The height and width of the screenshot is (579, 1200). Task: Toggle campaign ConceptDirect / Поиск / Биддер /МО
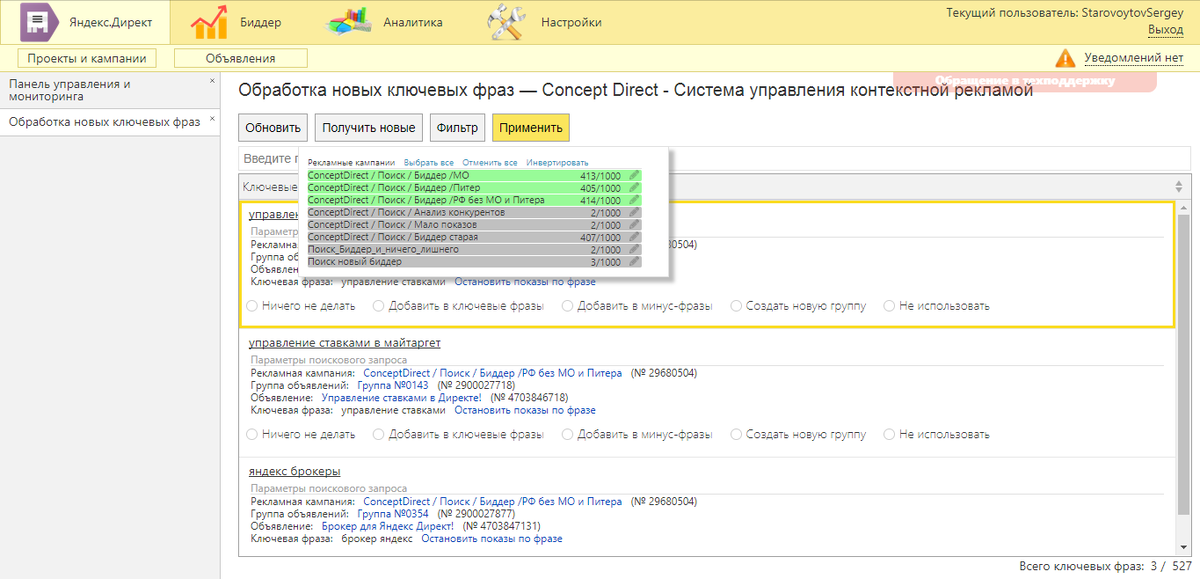pyautogui.click(x=474, y=176)
